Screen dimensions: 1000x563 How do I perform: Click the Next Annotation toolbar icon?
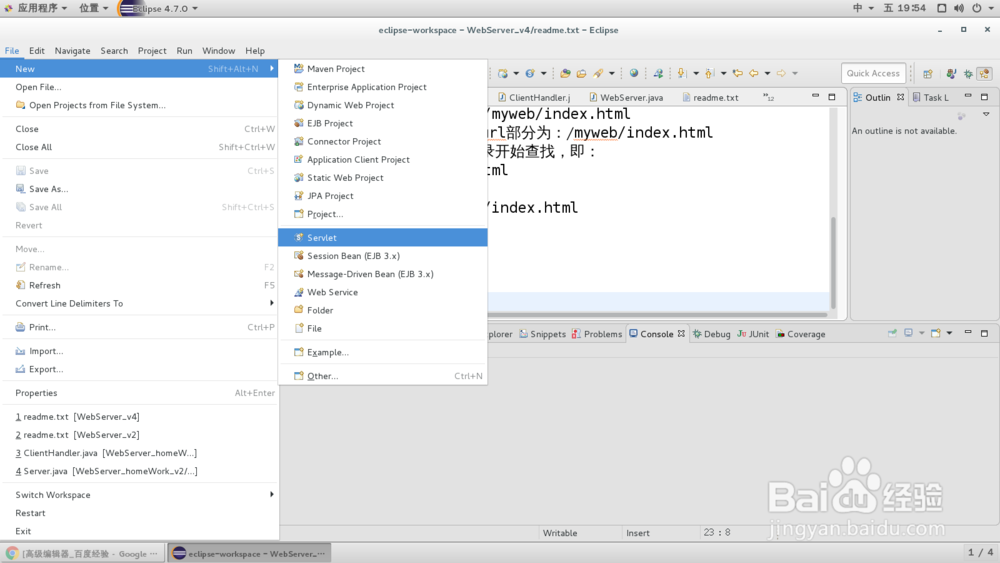point(682,73)
